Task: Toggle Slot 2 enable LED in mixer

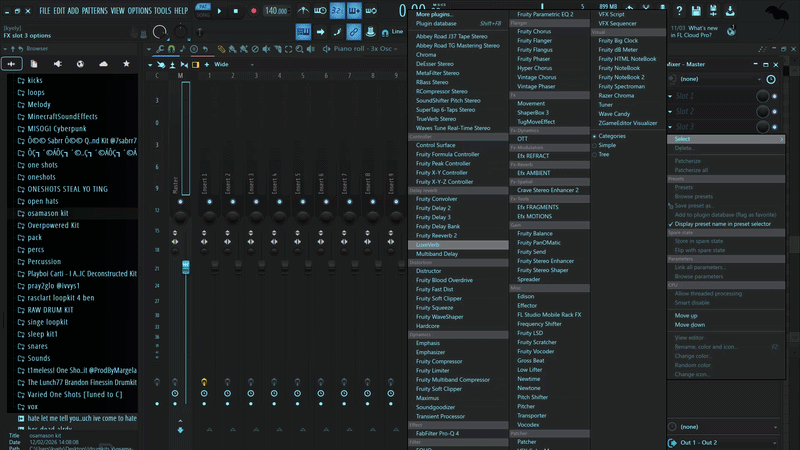Action: tap(774, 111)
